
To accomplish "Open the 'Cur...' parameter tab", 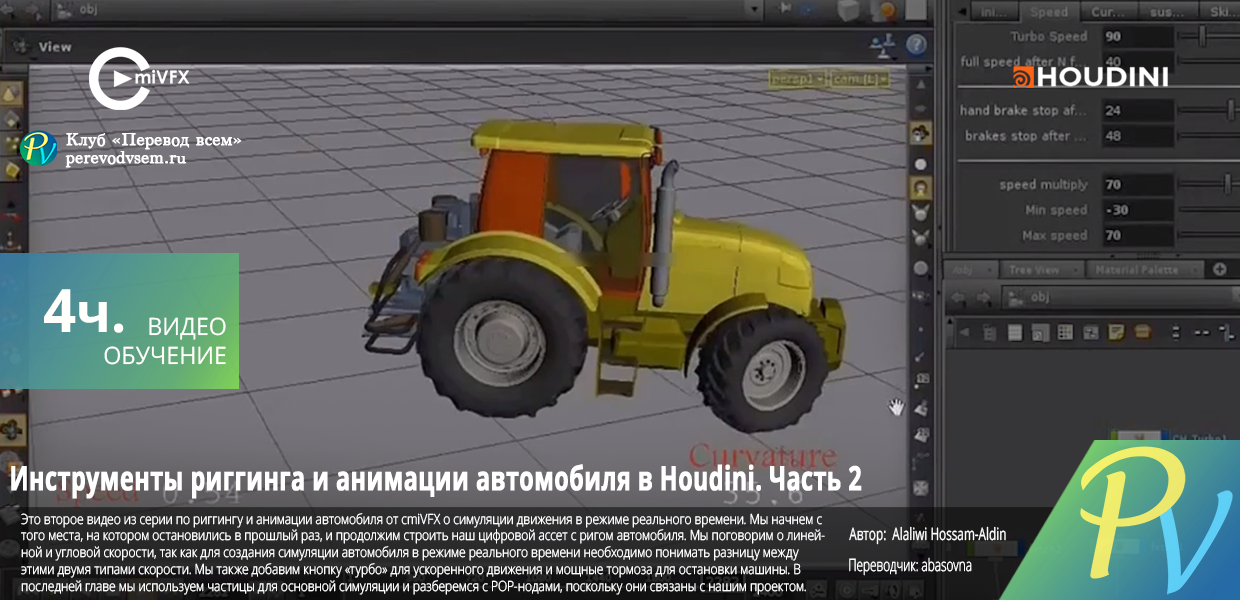I will (x=1109, y=13).
